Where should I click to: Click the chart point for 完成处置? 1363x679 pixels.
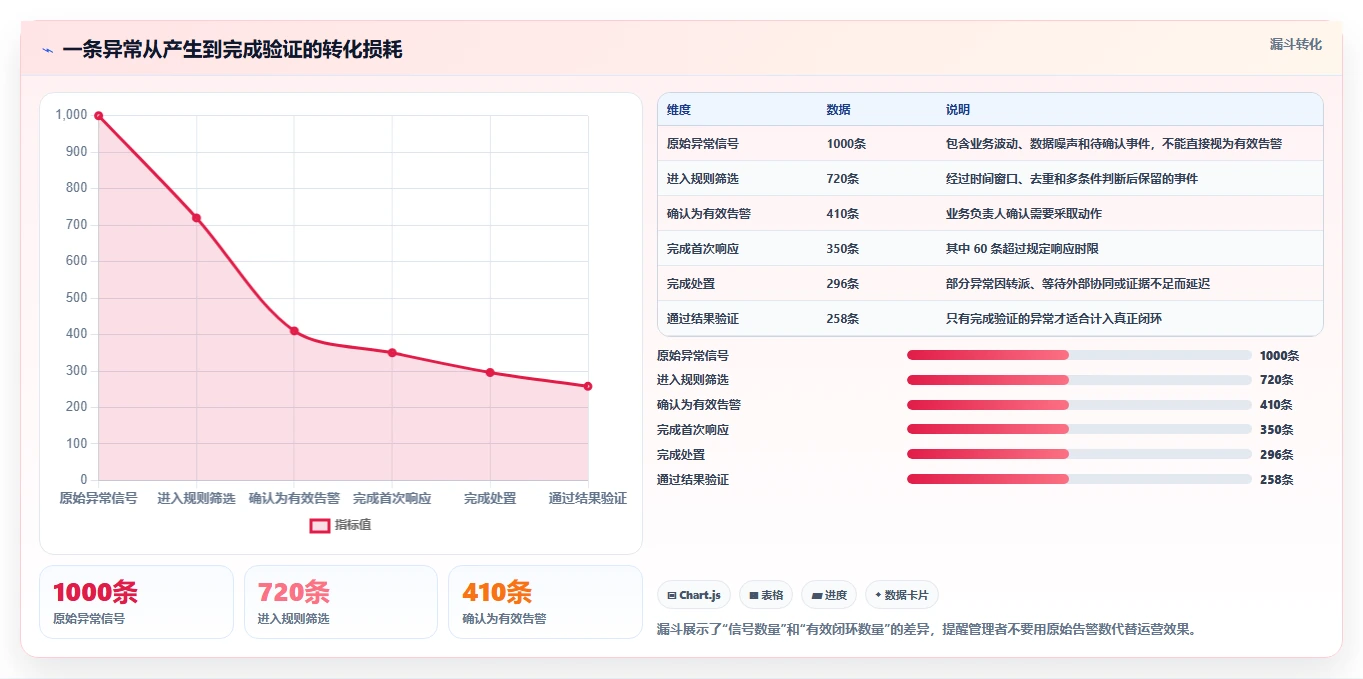coord(490,372)
